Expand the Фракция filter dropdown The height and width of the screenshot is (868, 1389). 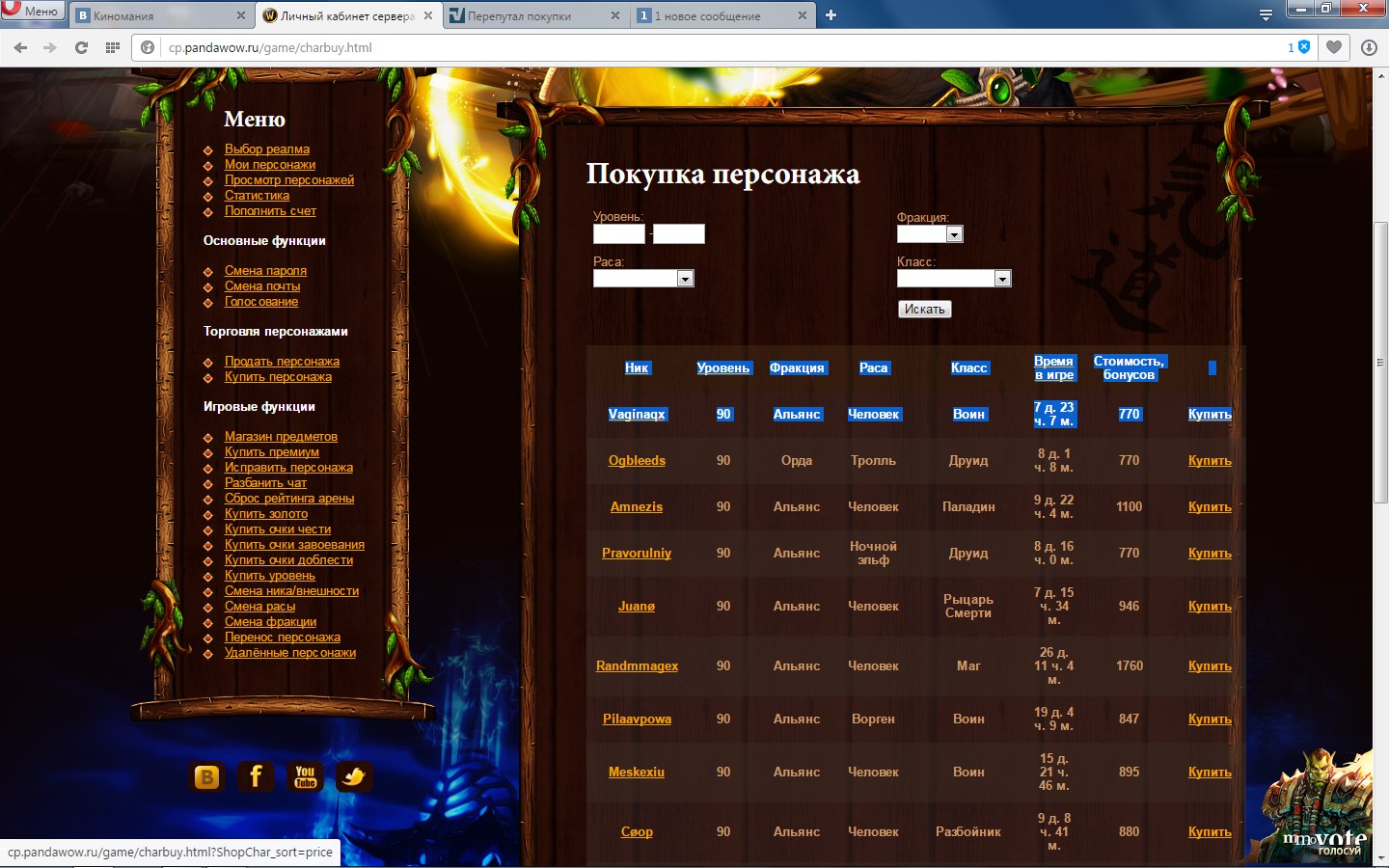[x=930, y=234]
